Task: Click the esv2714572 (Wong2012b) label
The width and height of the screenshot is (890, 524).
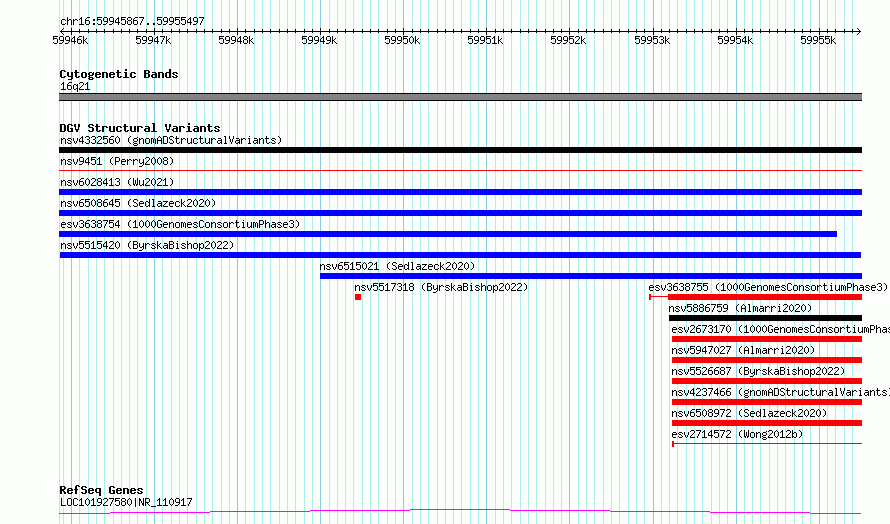Action: [x=737, y=434]
